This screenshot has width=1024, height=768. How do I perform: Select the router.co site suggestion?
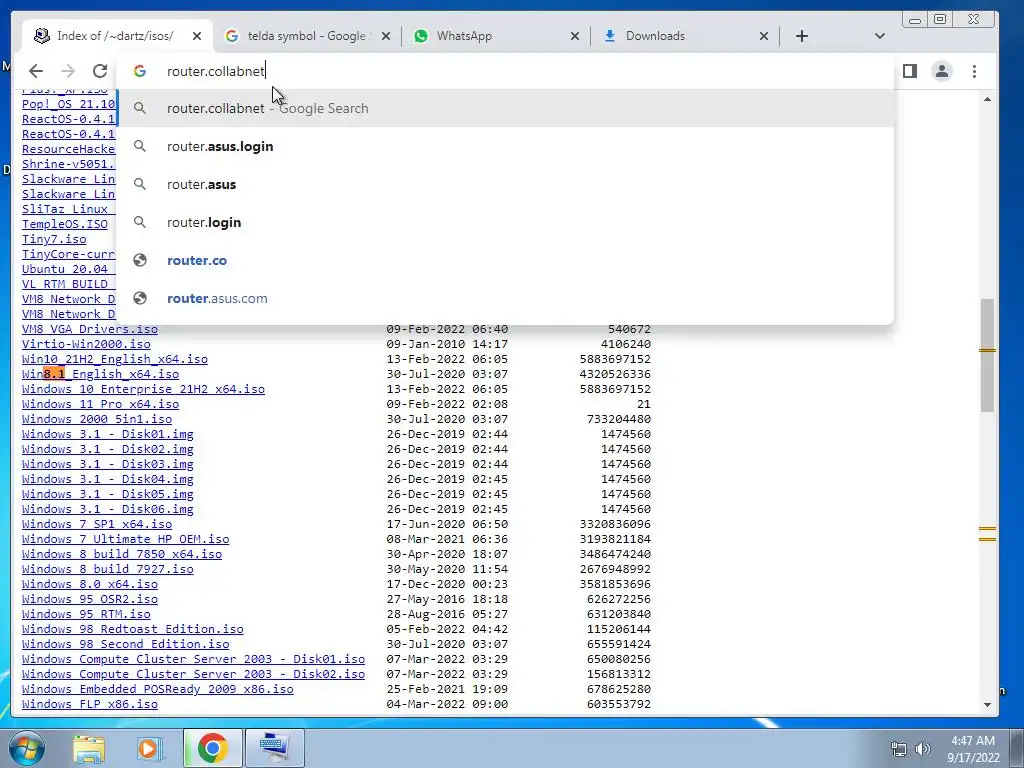click(505, 260)
